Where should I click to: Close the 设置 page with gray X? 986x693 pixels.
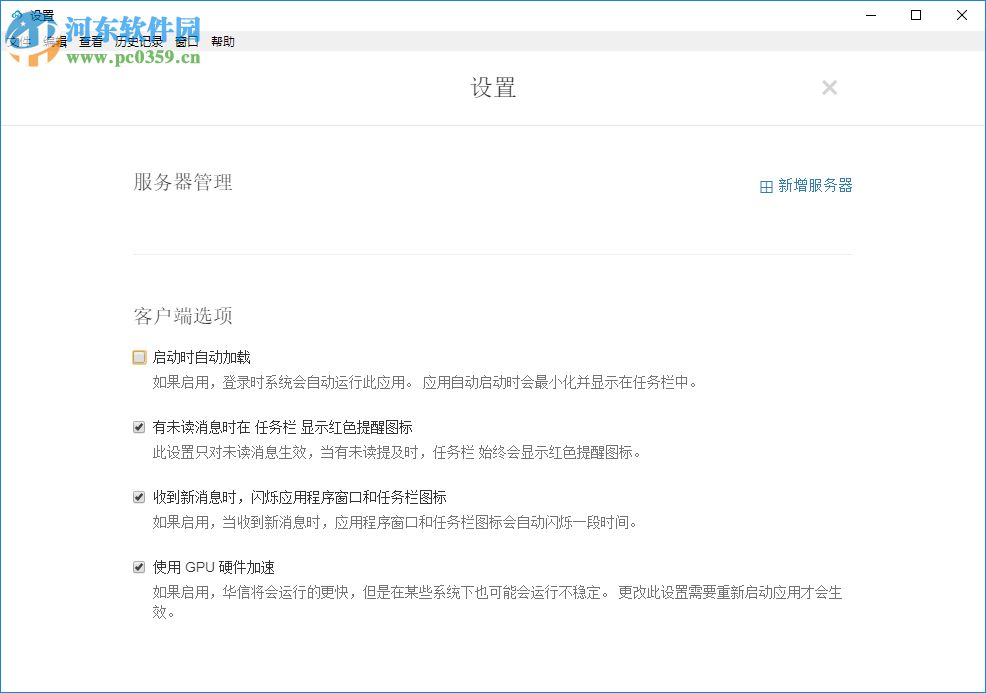pos(830,87)
